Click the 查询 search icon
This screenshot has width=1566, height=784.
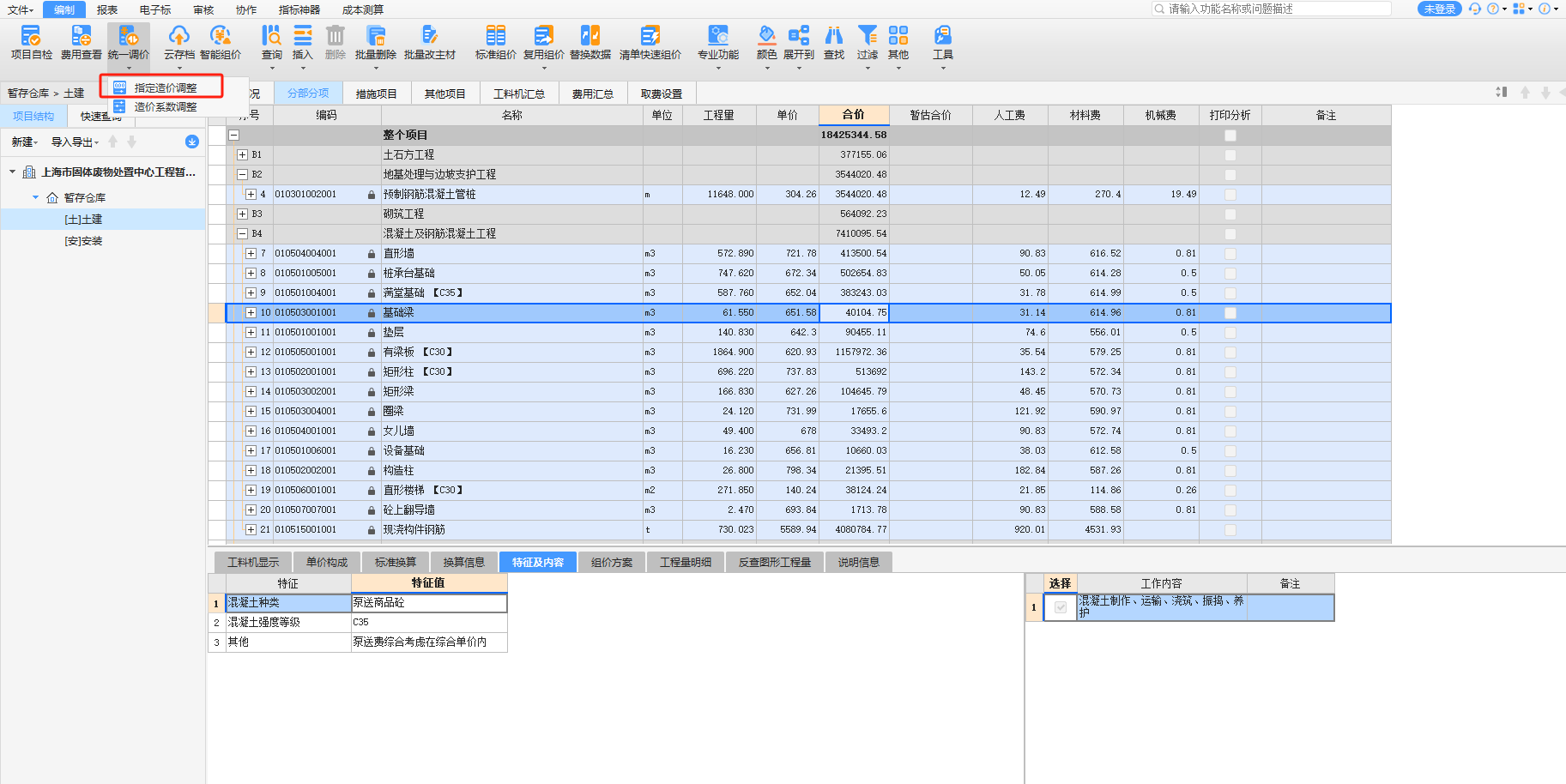tap(271, 35)
